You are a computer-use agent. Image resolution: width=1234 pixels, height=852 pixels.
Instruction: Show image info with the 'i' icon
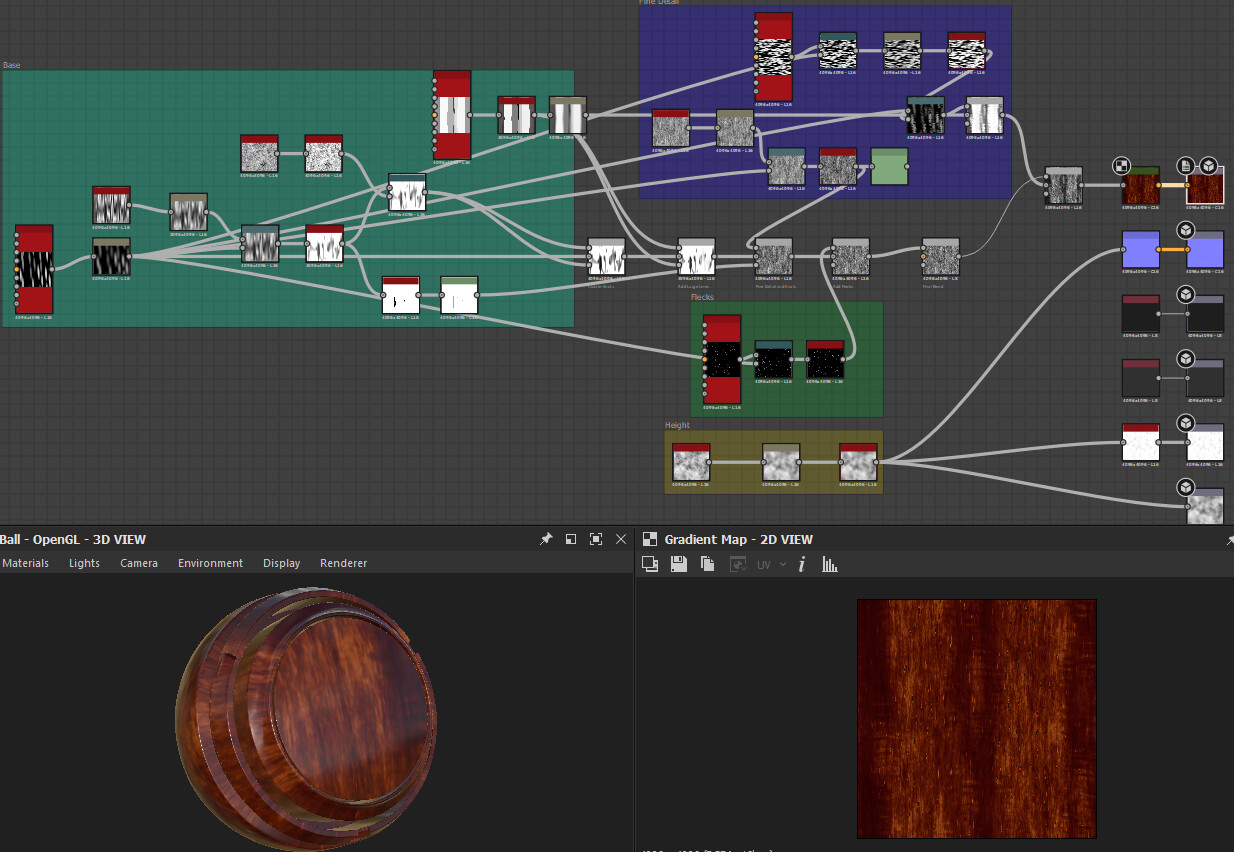pyautogui.click(x=801, y=564)
